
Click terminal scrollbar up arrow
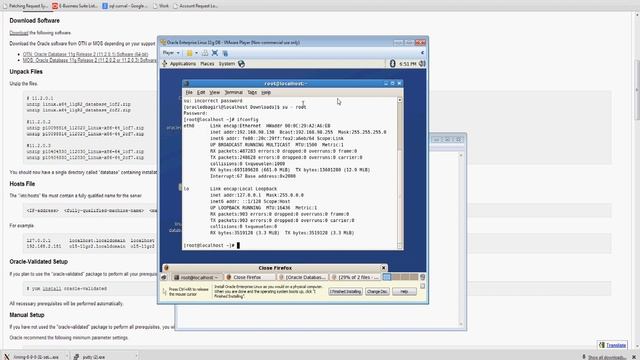tap(400, 100)
